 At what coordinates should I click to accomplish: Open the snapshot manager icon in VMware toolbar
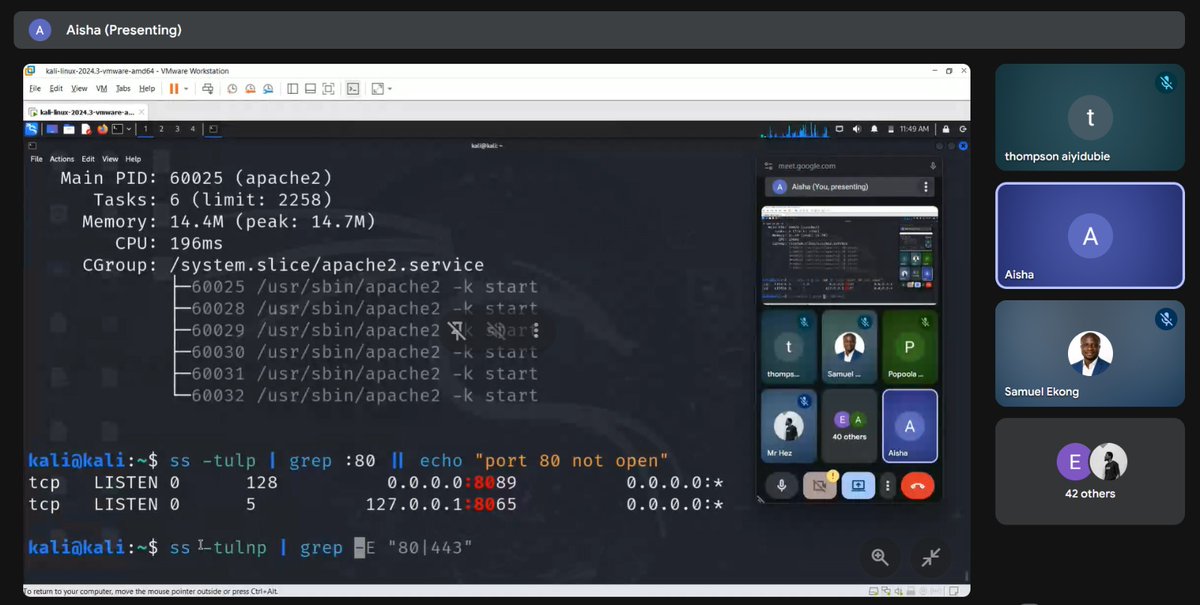click(268, 89)
